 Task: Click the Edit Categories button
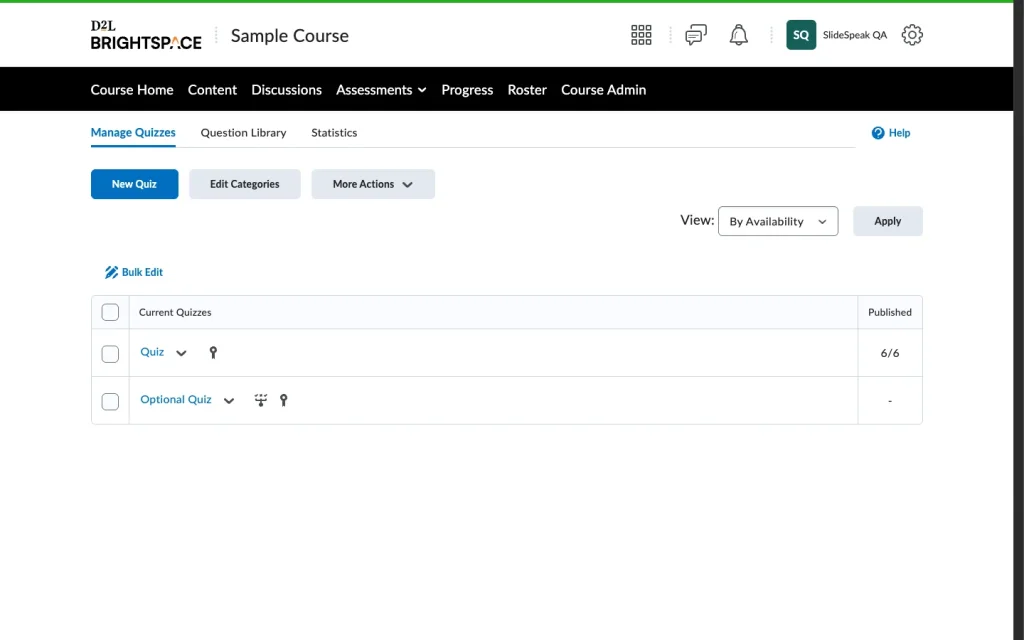pos(245,184)
